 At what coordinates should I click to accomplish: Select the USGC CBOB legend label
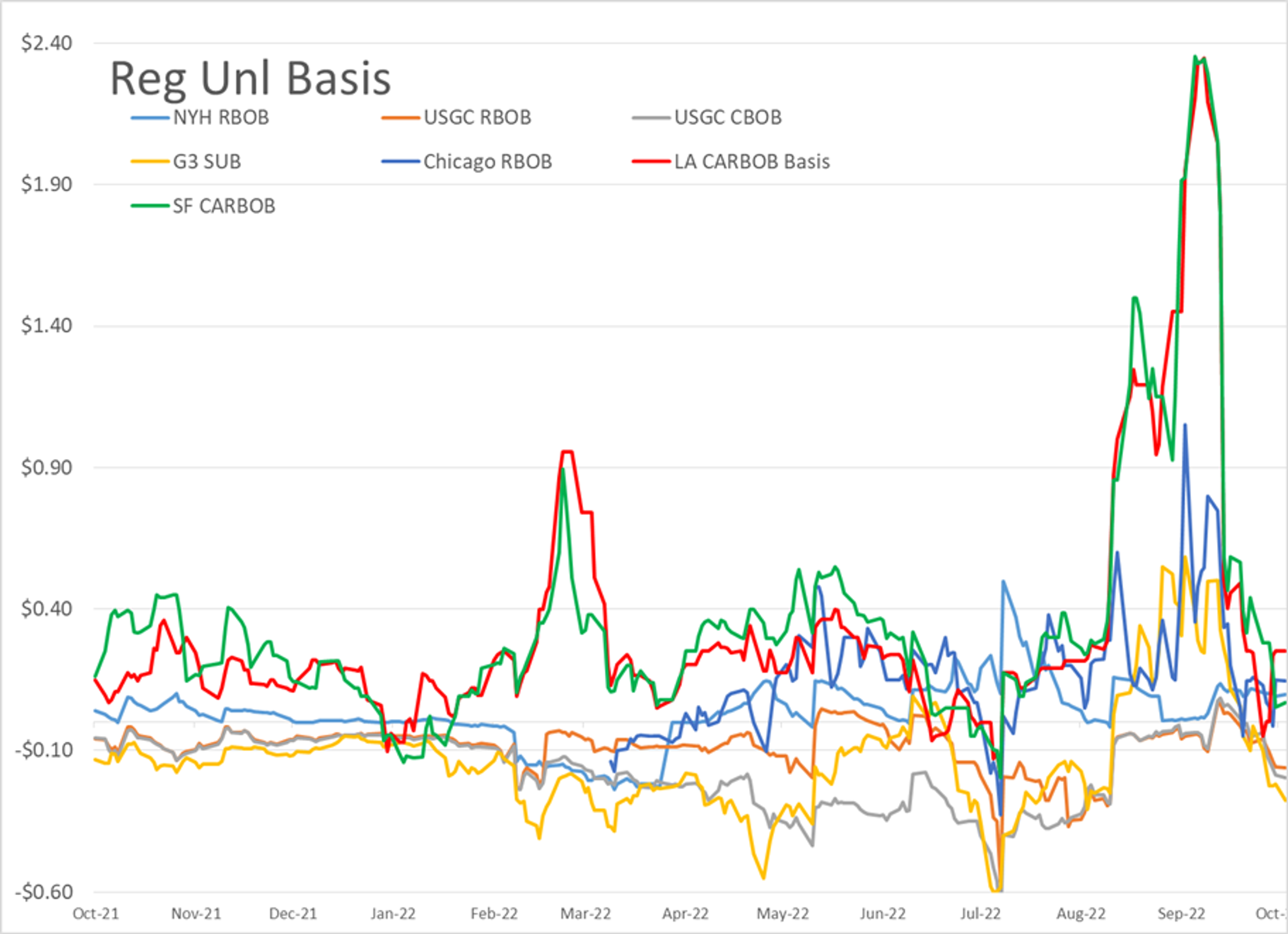click(x=728, y=118)
